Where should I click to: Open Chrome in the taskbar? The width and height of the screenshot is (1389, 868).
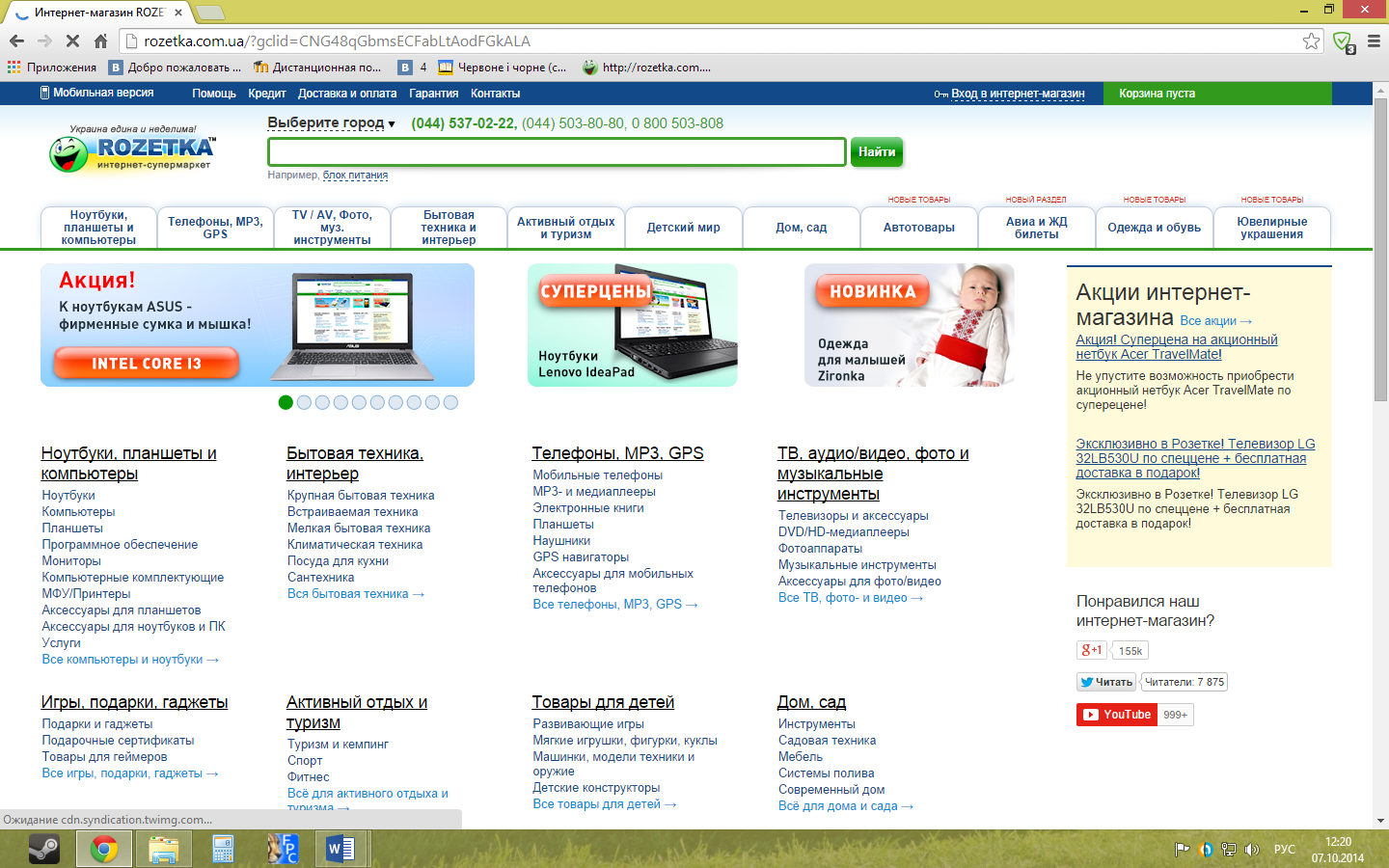(104, 849)
